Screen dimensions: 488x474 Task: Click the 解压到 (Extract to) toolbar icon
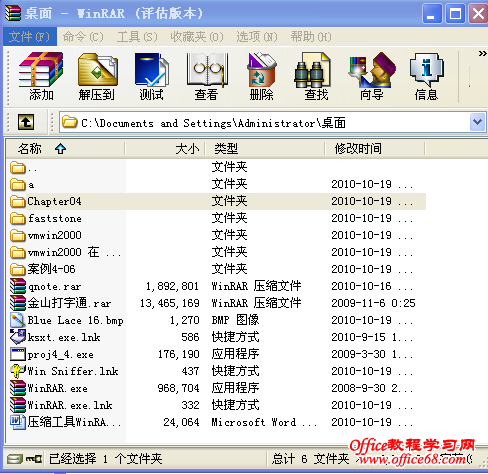tap(97, 76)
